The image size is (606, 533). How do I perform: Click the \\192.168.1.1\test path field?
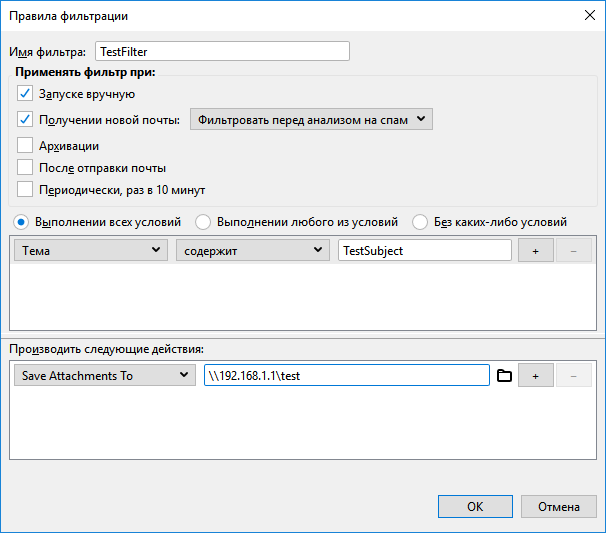[x=347, y=375]
